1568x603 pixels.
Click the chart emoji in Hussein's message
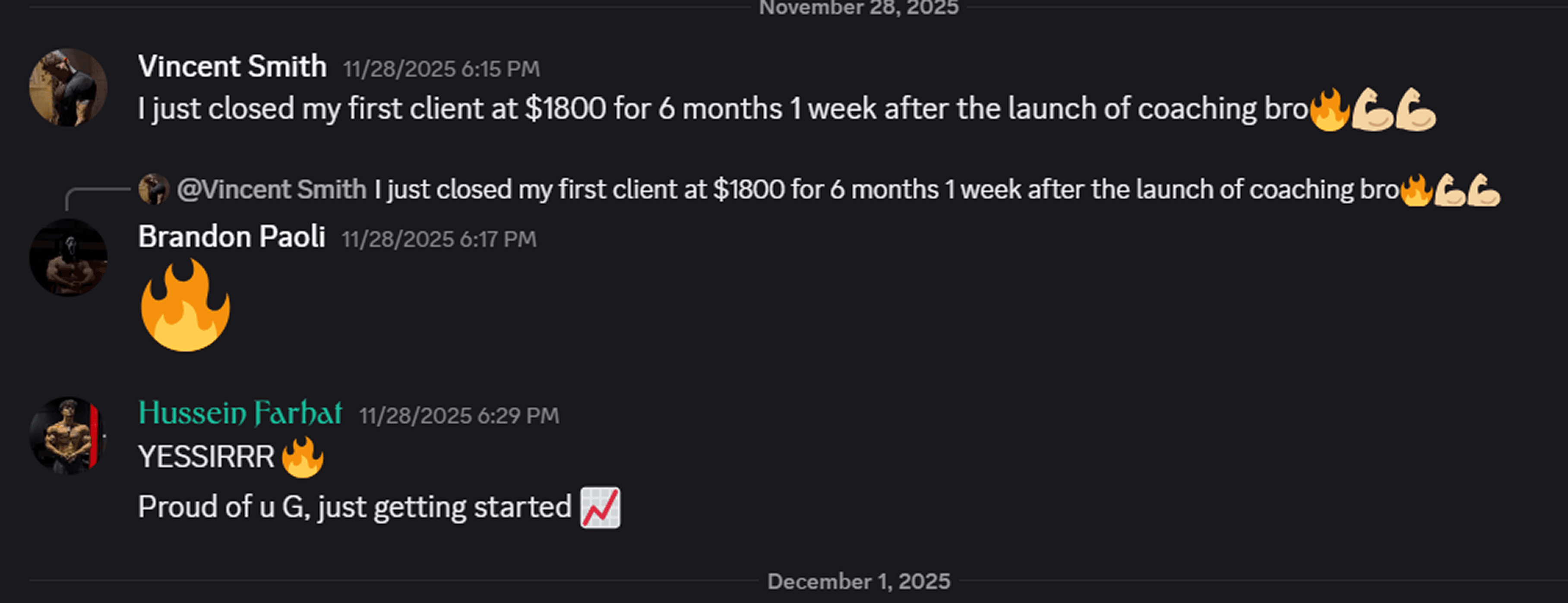601,506
